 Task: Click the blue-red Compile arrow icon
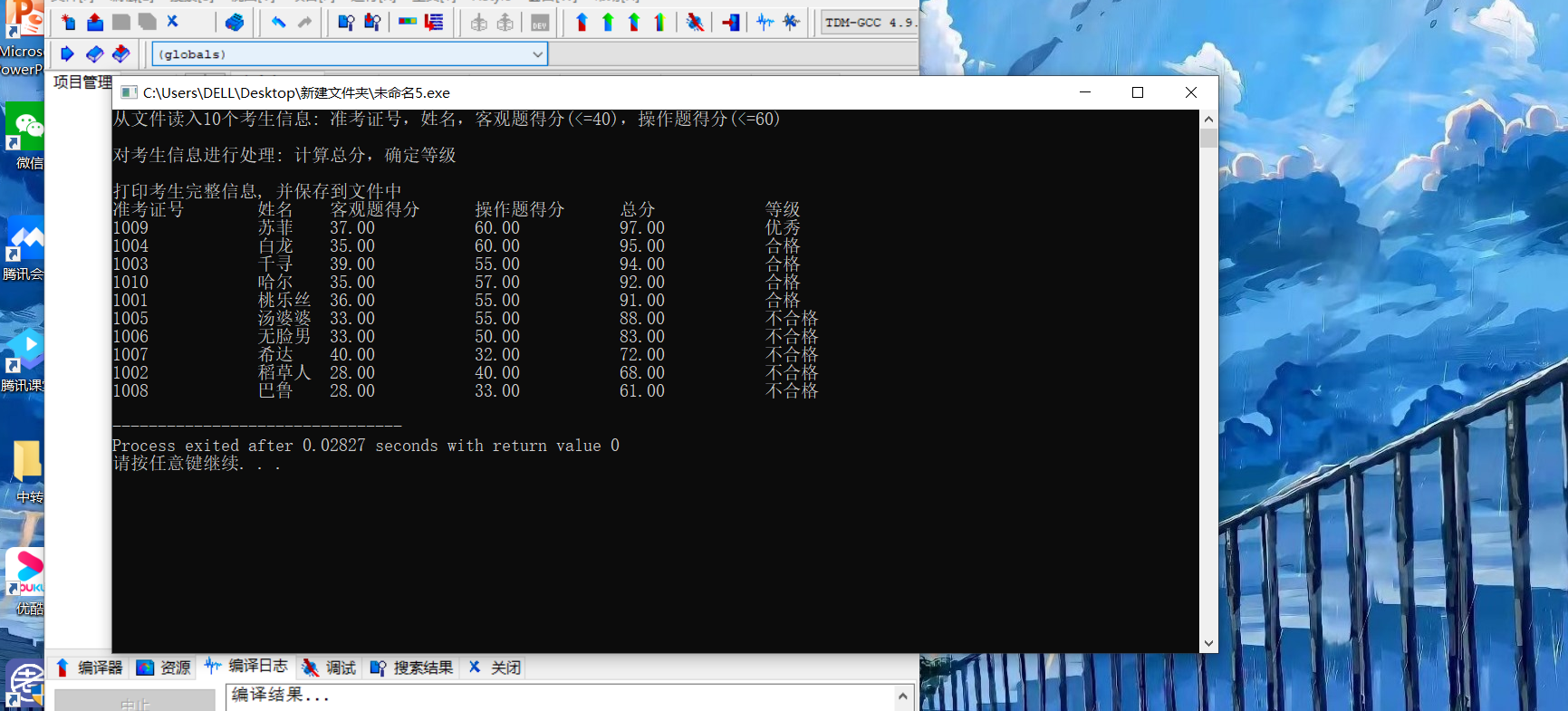click(x=582, y=23)
